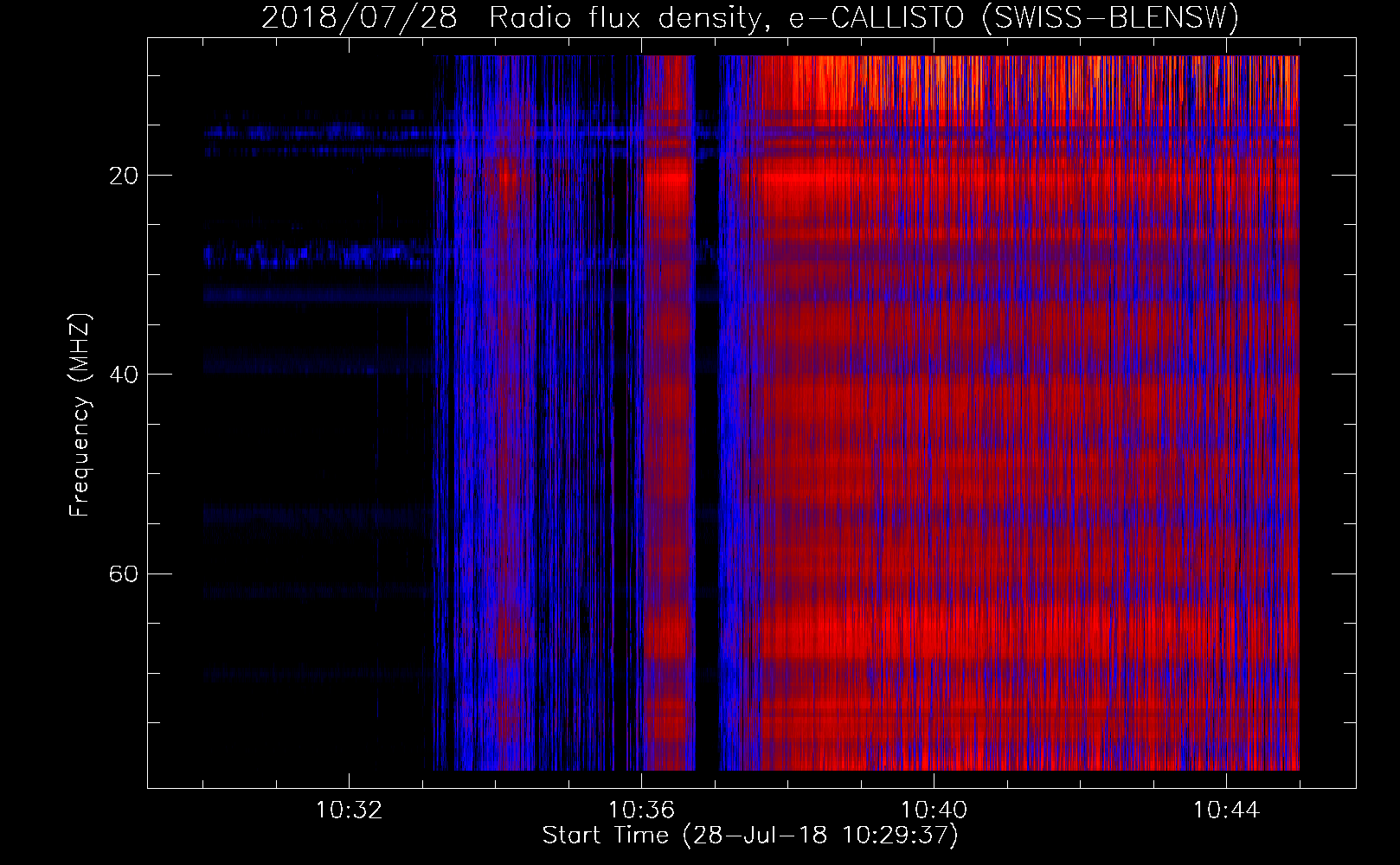Viewport: 1400px width, 865px height.
Task: Click the 'e-CALLISTO (SWISS-BLENSW)' station name
Action: pyautogui.click(x=1013, y=17)
